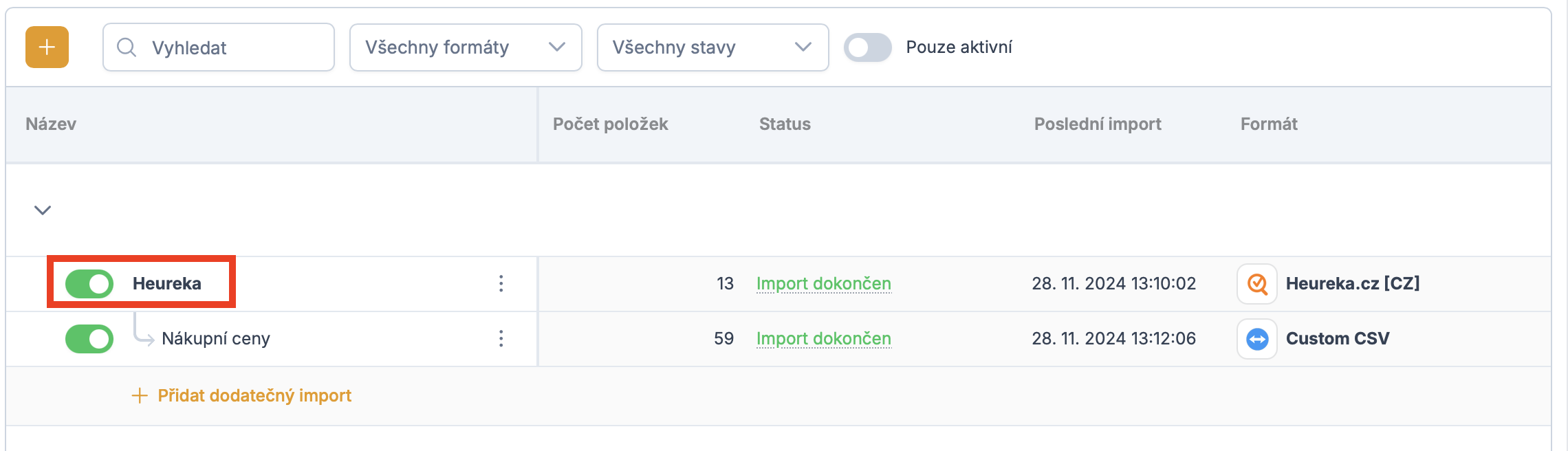1568x451 pixels.
Task: Open the Všechny stavy dropdown
Action: (x=712, y=47)
